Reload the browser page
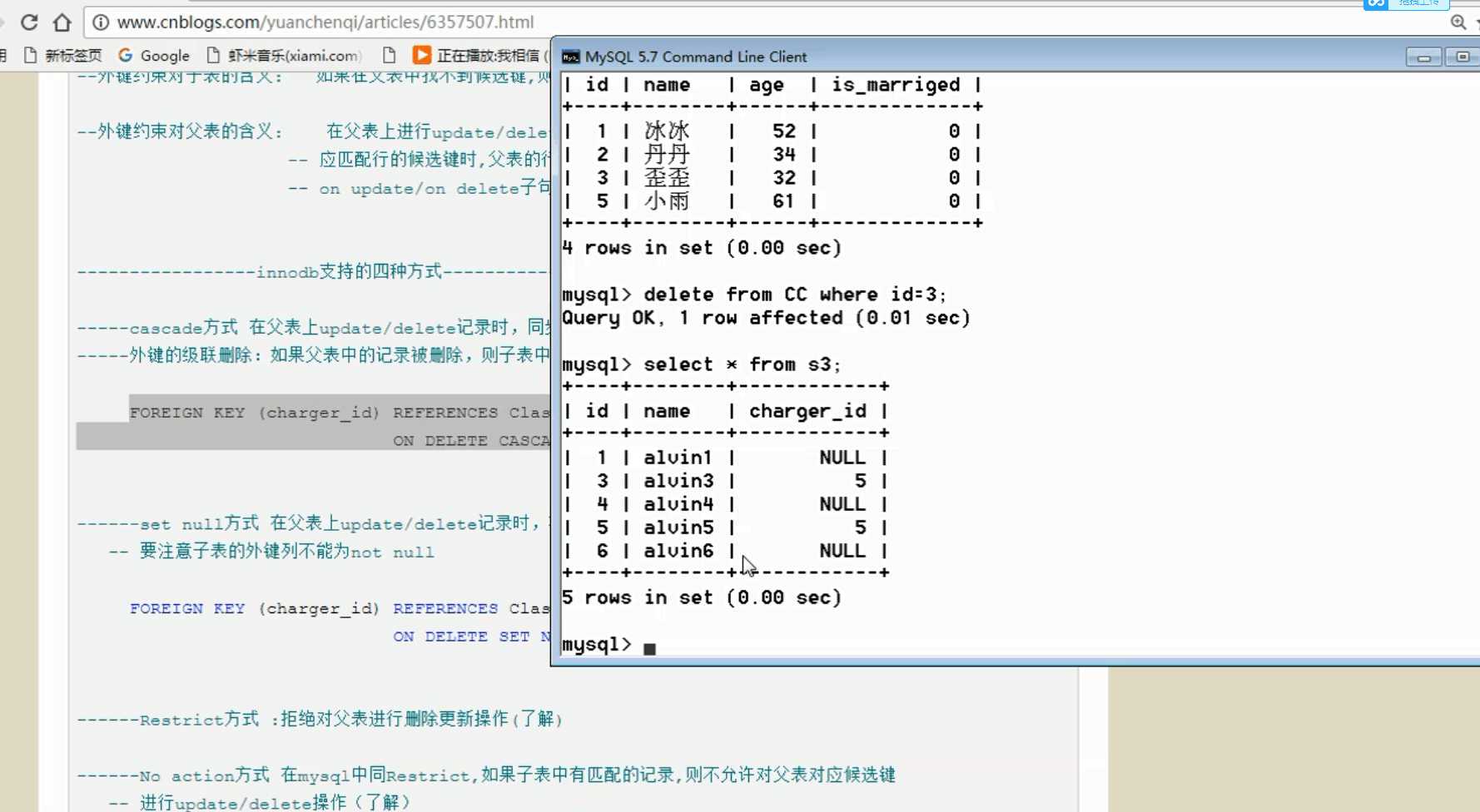Image resolution: width=1480 pixels, height=812 pixels. (29, 22)
